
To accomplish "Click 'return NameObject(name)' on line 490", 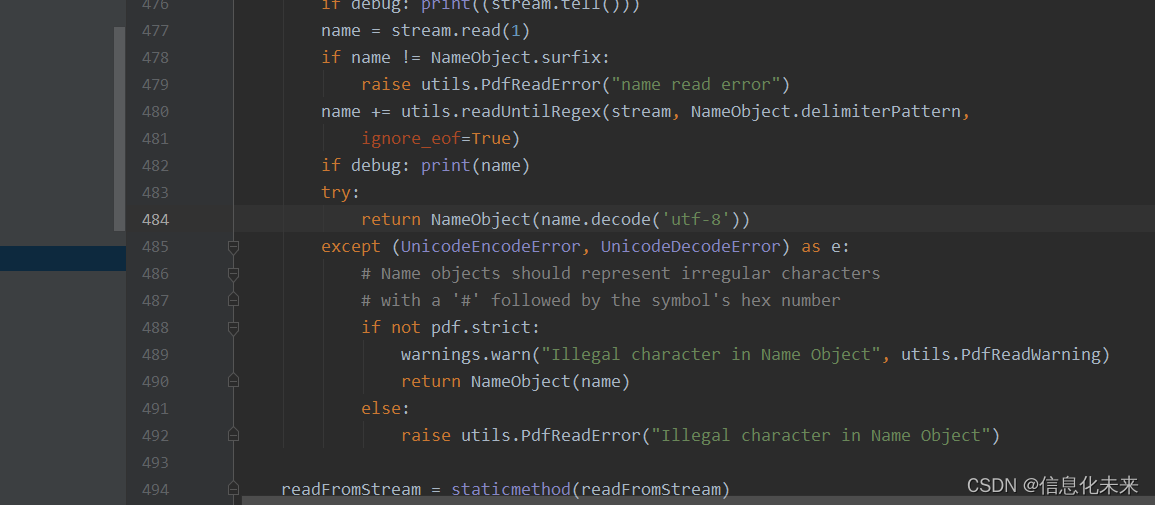I will point(516,381).
